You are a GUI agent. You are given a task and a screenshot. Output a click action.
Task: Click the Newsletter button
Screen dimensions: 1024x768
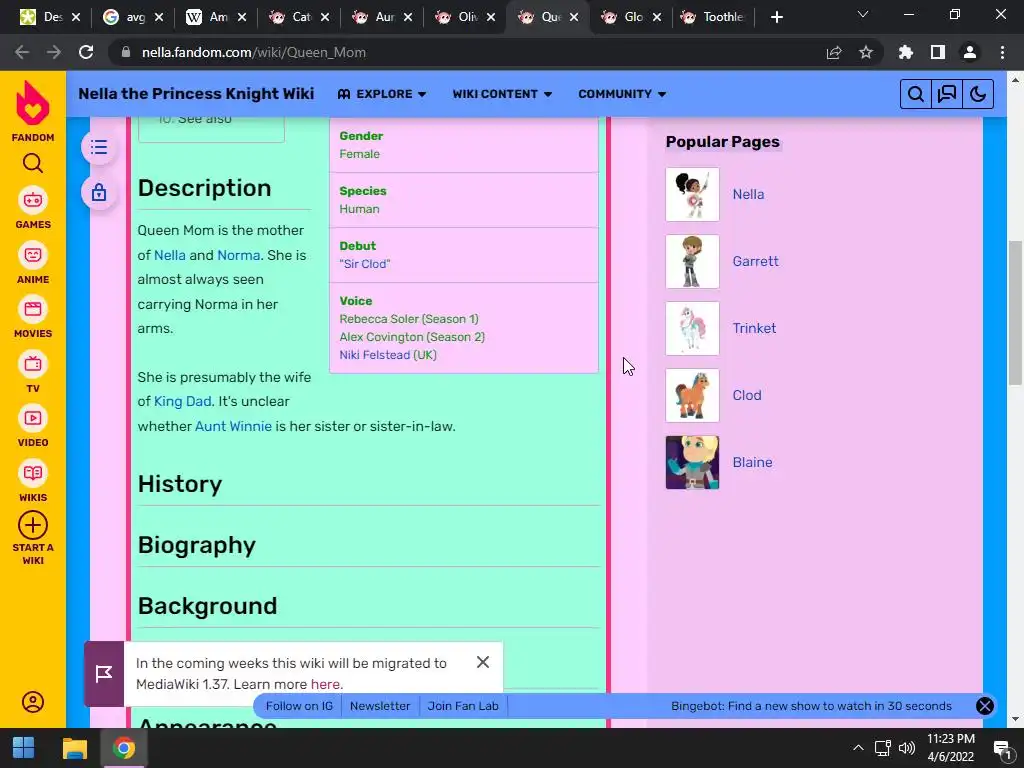(x=380, y=706)
